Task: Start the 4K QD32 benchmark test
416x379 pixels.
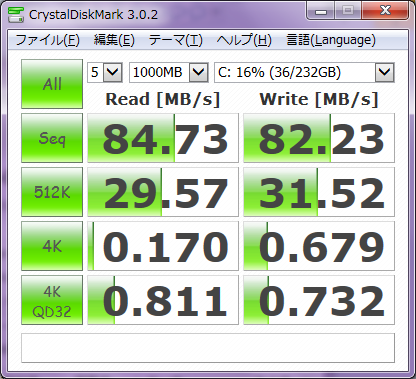Action: click(x=52, y=300)
